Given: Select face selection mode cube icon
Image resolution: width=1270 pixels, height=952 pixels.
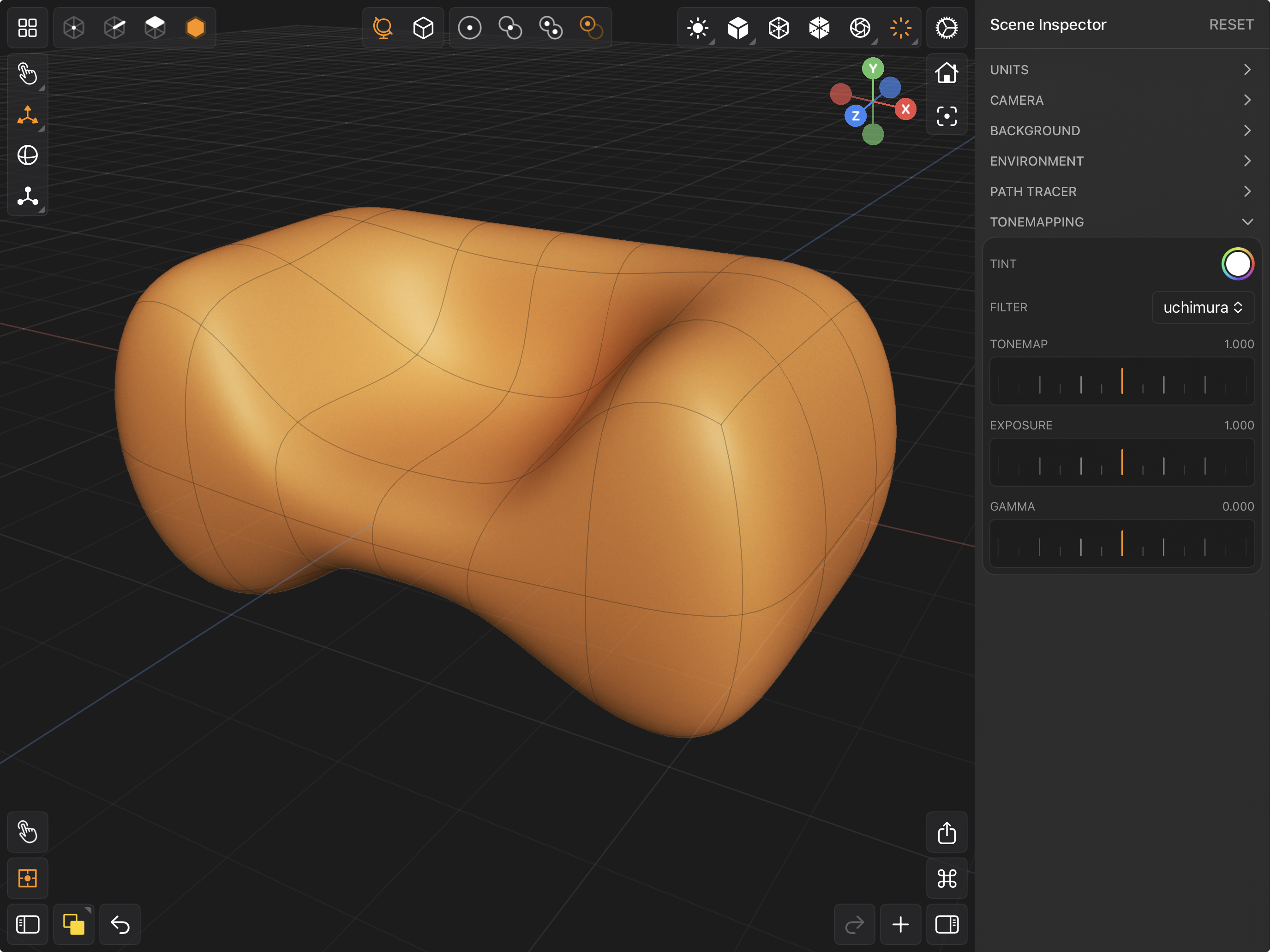Looking at the screenshot, I should click(x=155, y=28).
